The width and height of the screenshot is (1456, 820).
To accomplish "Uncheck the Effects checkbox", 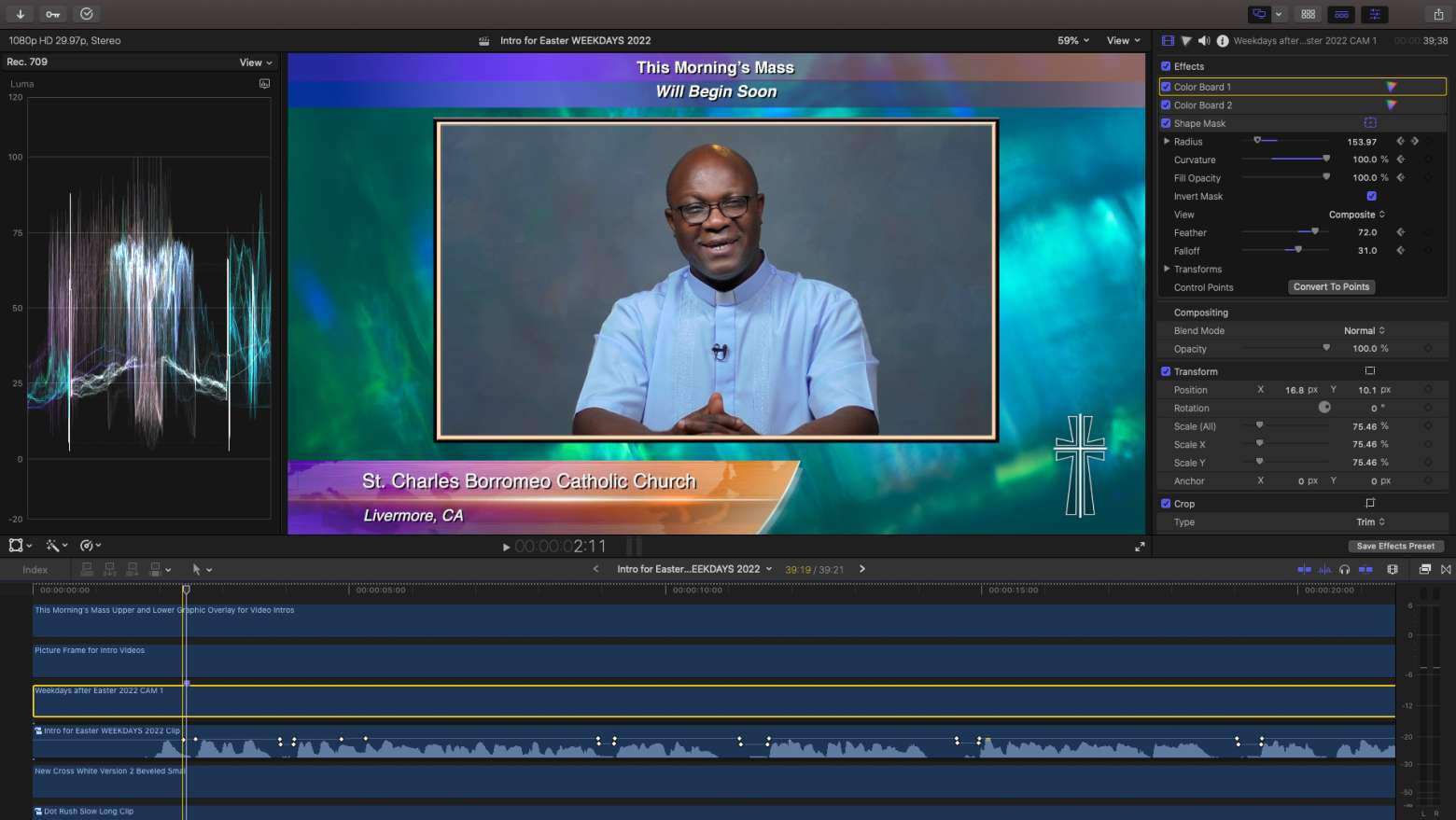I will [x=1166, y=66].
